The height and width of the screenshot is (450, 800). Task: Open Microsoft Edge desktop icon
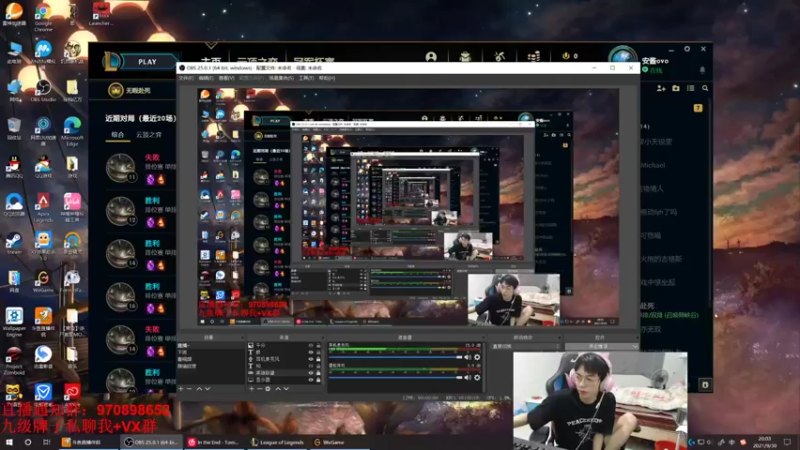coord(72,131)
